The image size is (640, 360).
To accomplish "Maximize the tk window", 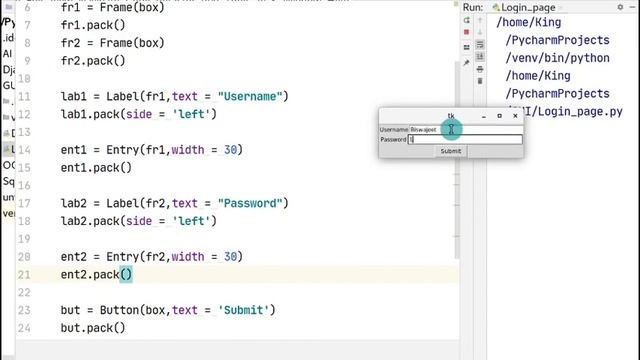I will click(499, 116).
